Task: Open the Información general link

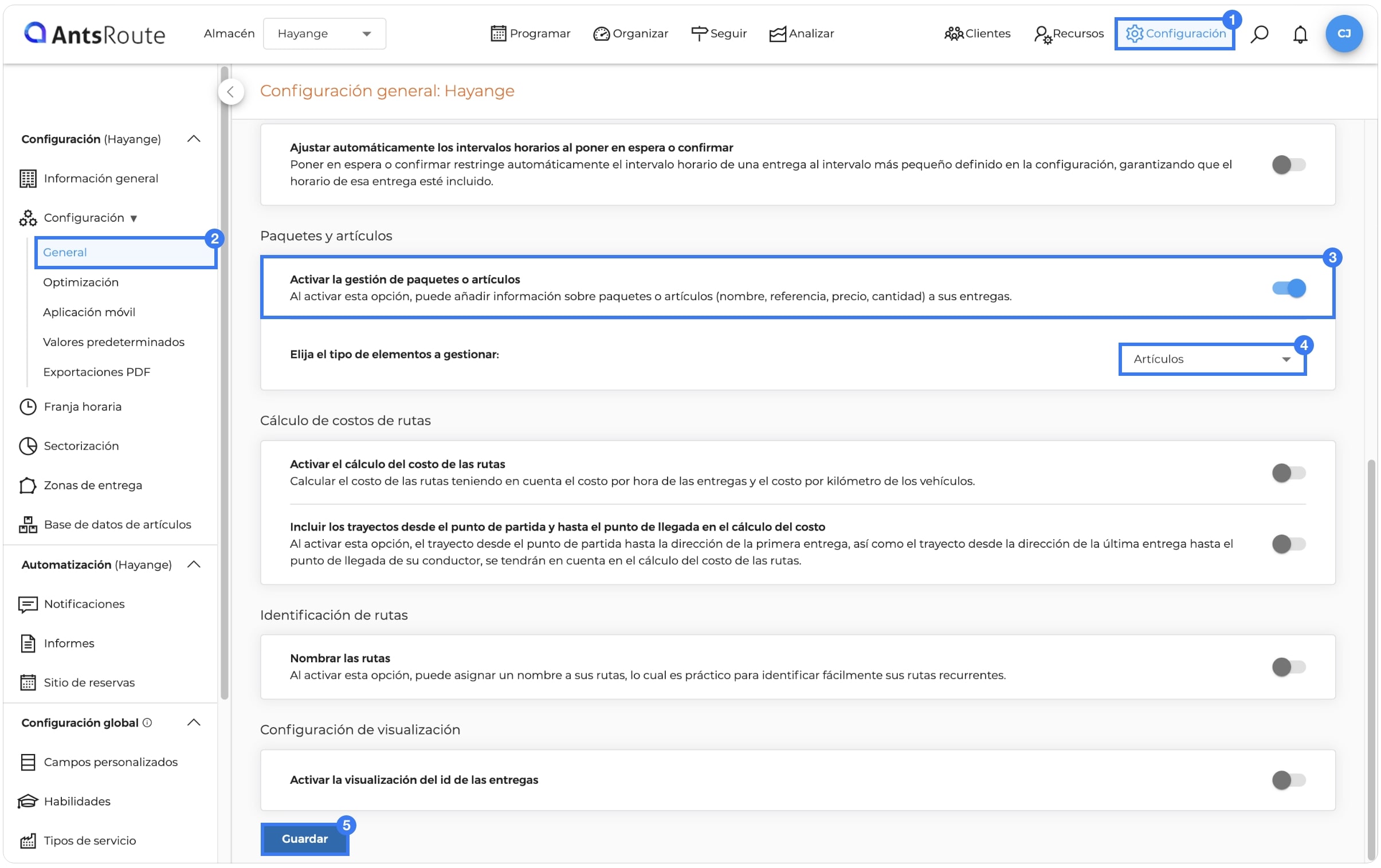Action: click(101, 178)
